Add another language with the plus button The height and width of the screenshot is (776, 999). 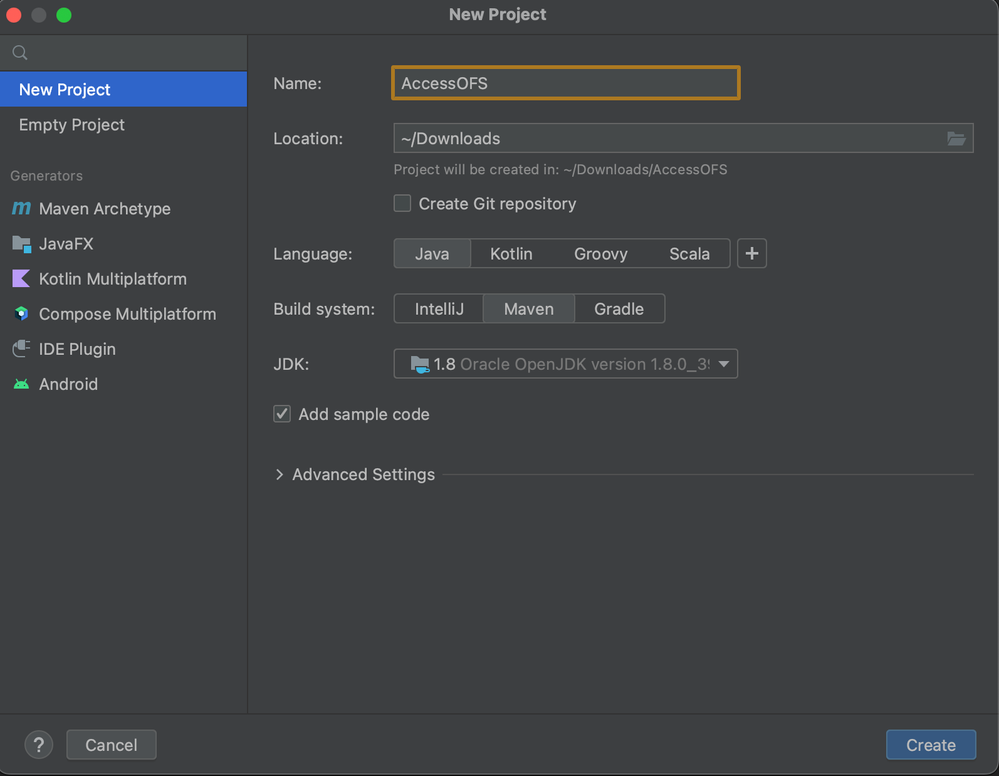coord(752,254)
